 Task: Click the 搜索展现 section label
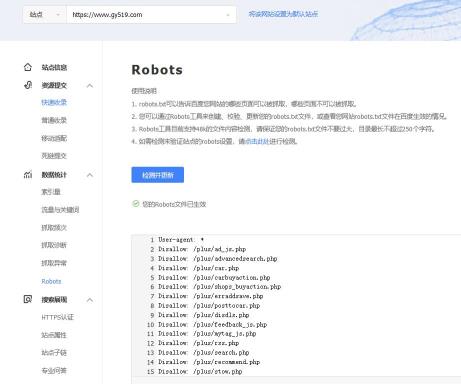(54, 300)
